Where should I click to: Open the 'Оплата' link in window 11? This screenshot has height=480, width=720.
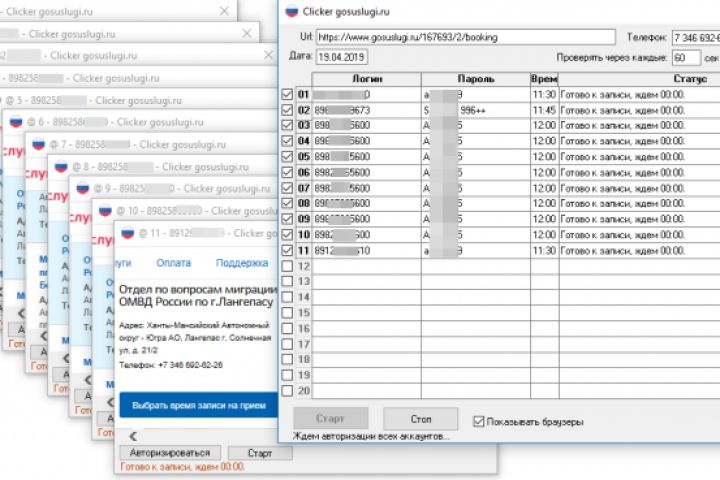[174, 263]
